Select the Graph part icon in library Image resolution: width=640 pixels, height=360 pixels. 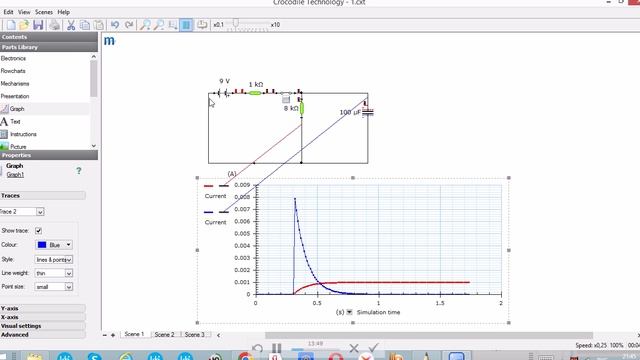4,109
